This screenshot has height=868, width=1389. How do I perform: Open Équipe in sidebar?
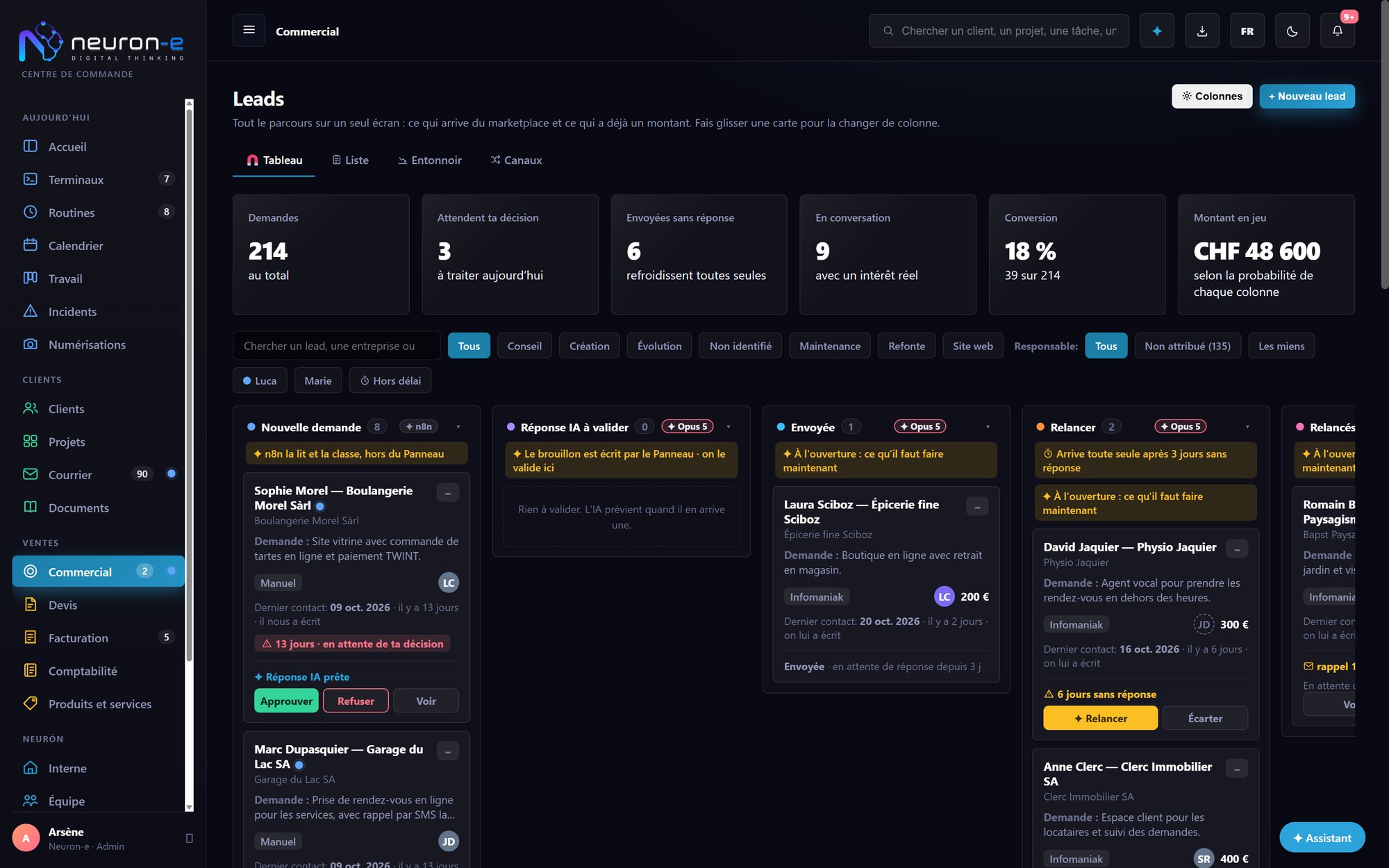coord(98,801)
